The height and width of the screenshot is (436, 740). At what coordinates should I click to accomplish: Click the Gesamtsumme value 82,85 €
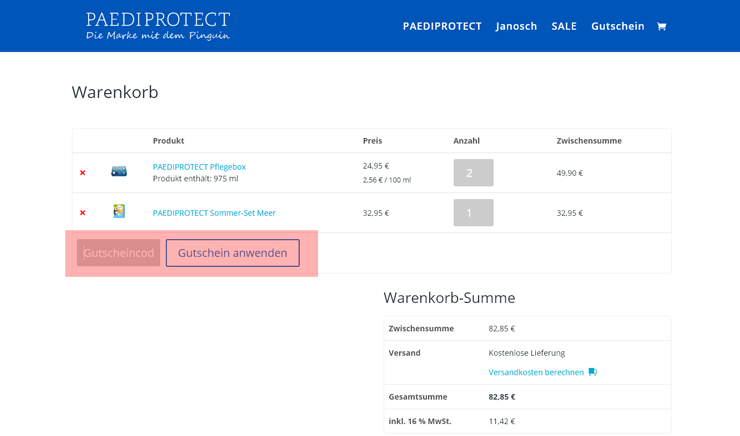coord(502,397)
